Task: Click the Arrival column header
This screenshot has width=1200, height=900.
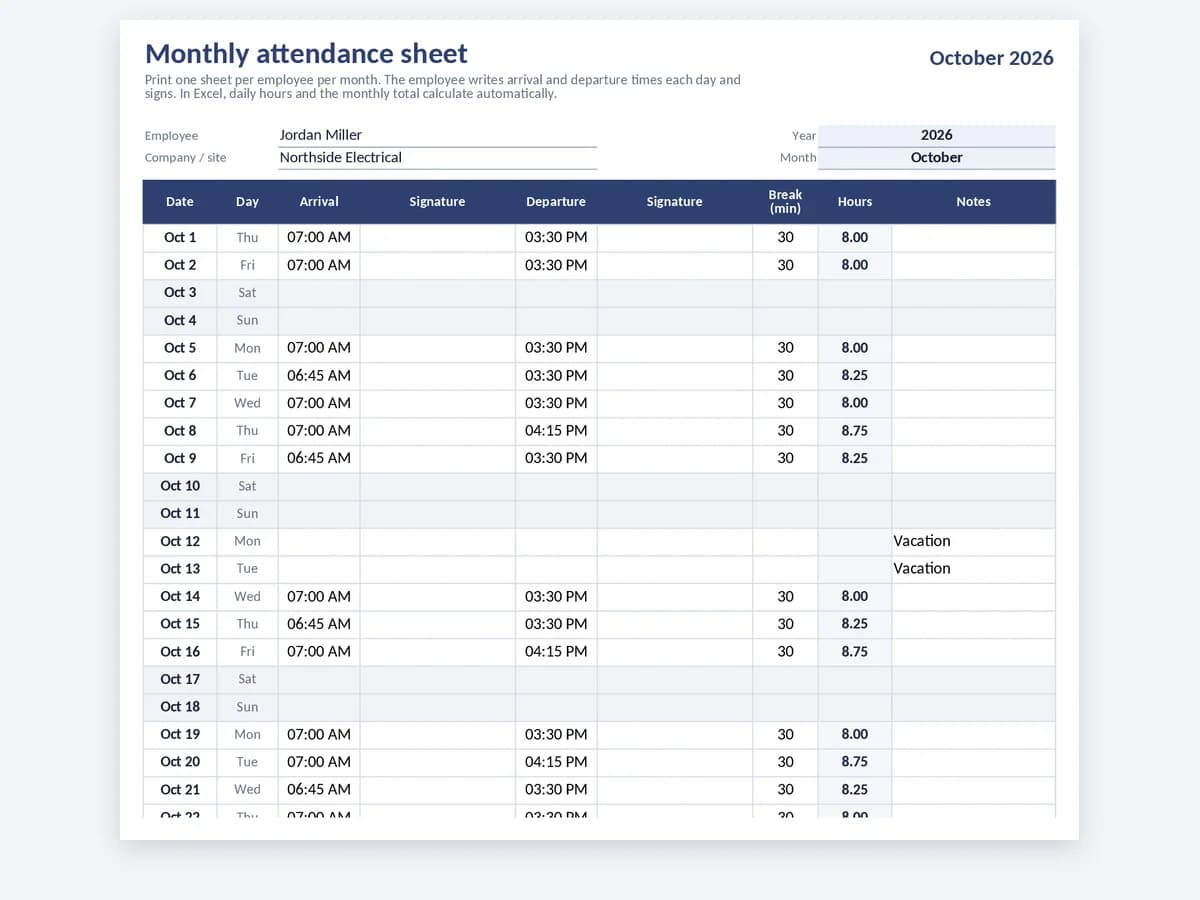Action: (x=319, y=202)
